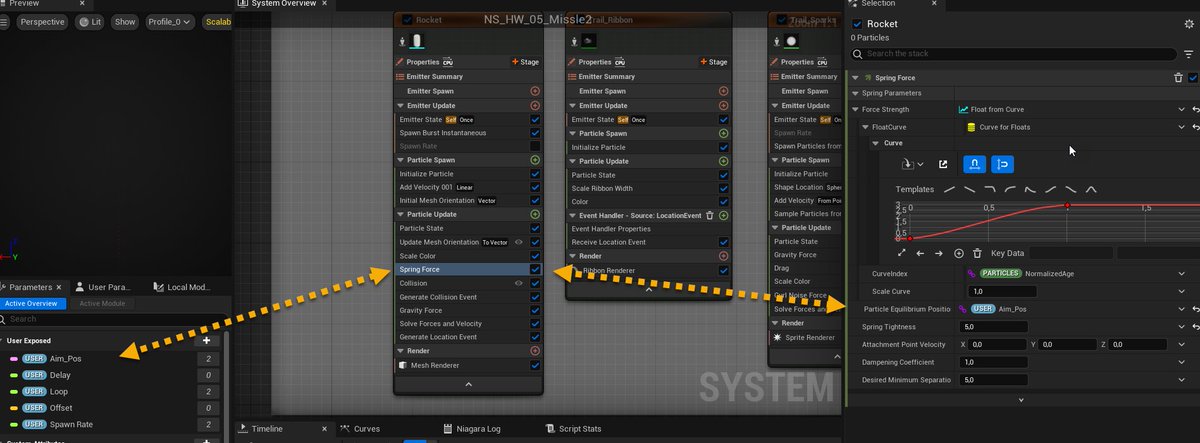Disable Scale Ribbon Width module
This screenshot has width=1200, height=443.
pos(723,188)
